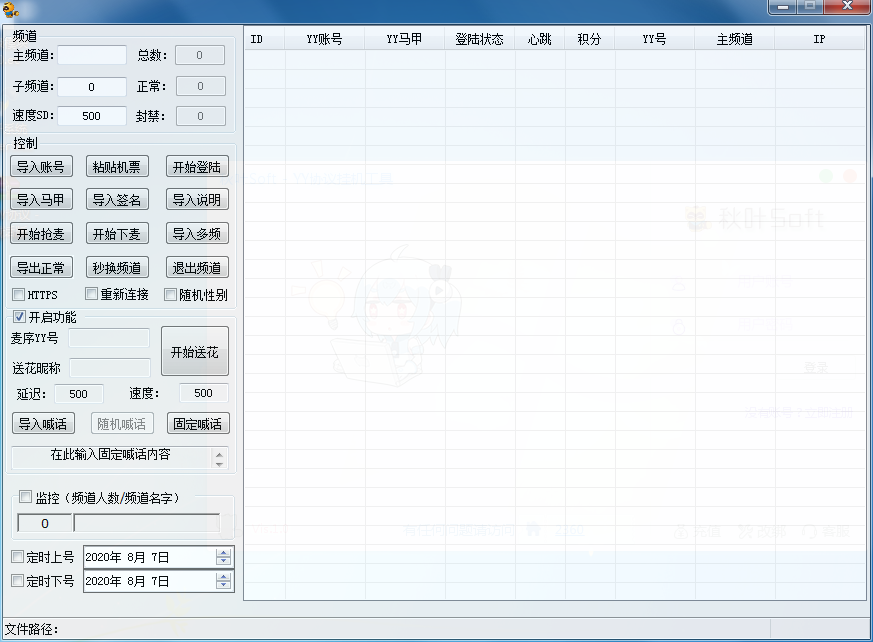Click the 封禁 count field
Image resolution: width=873 pixels, height=642 pixels.
click(201, 116)
